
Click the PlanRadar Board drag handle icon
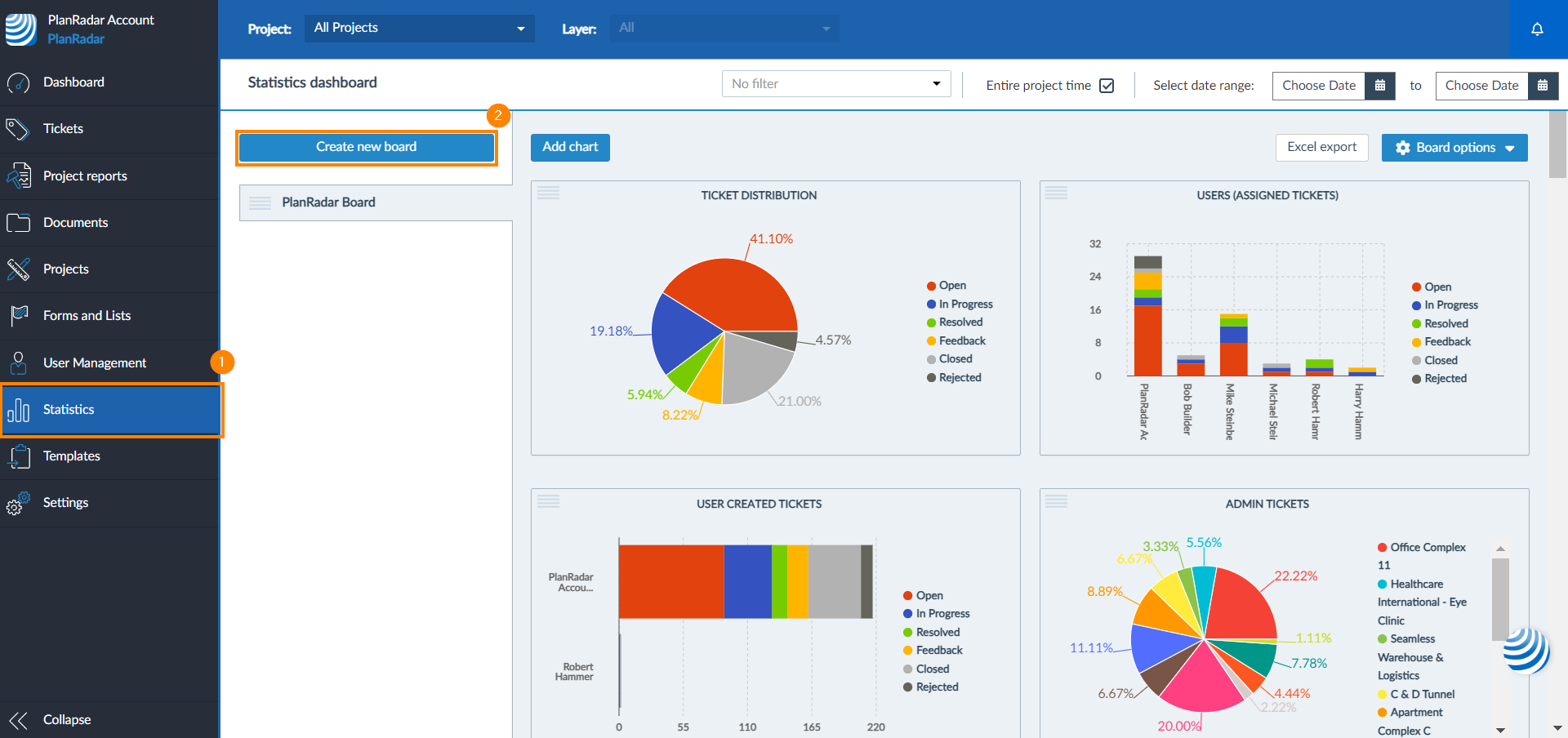260,202
